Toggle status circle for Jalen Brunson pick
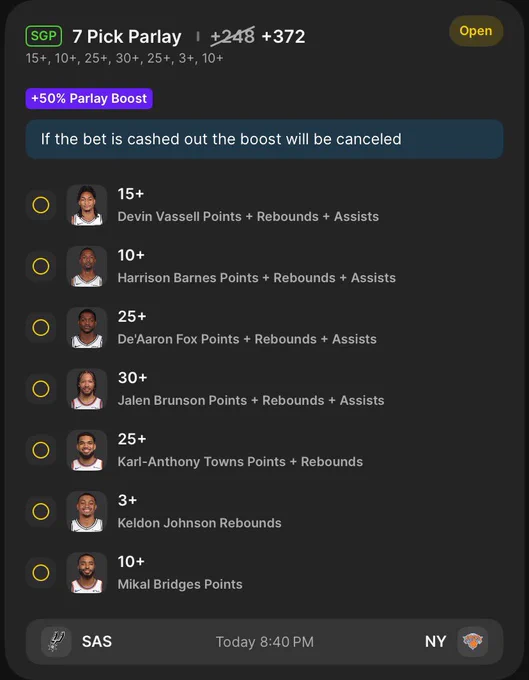This screenshot has width=529, height=680. [41, 389]
